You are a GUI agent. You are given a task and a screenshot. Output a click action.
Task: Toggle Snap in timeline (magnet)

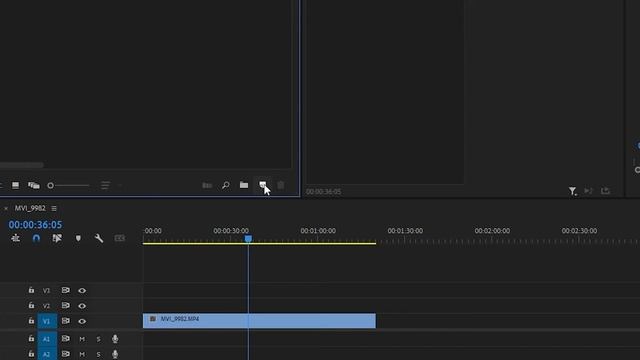pyautogui.click(x=36, y=238)
